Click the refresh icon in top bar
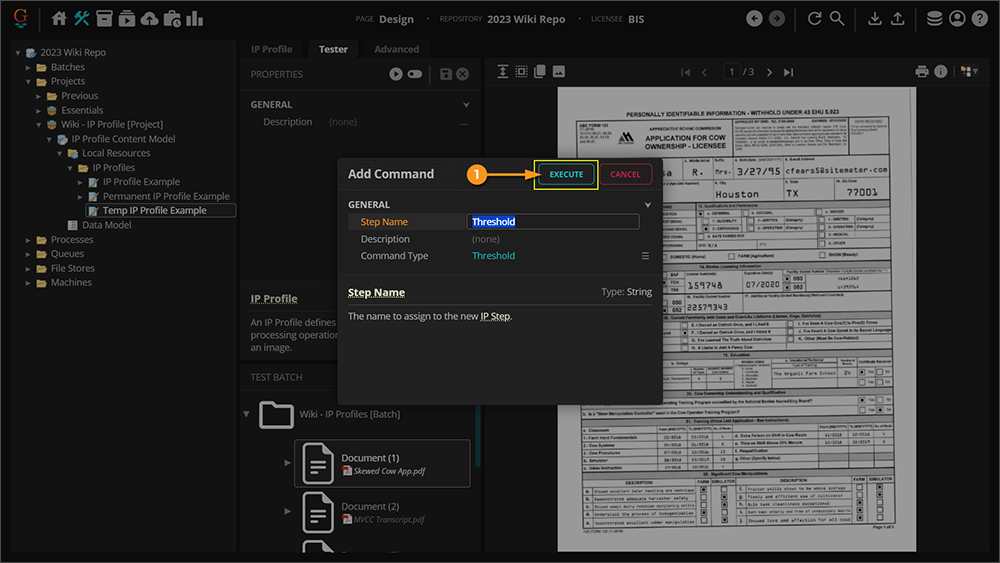 tap(815, 19)
